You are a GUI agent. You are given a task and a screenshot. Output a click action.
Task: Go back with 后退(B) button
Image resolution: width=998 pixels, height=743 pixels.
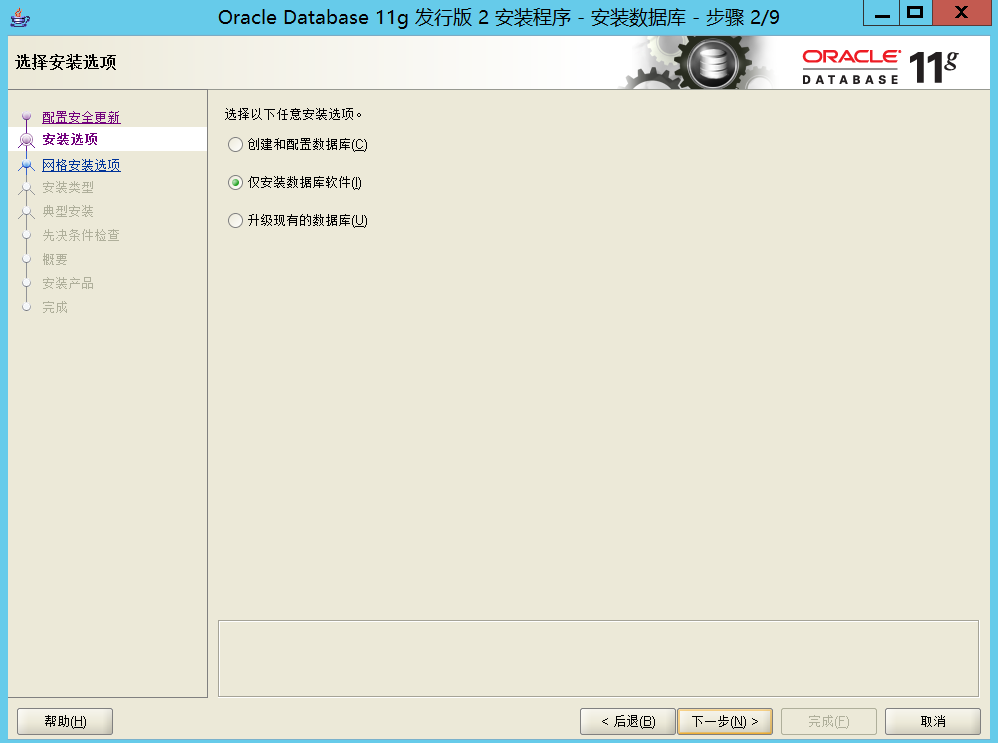(x=628, y=721)
